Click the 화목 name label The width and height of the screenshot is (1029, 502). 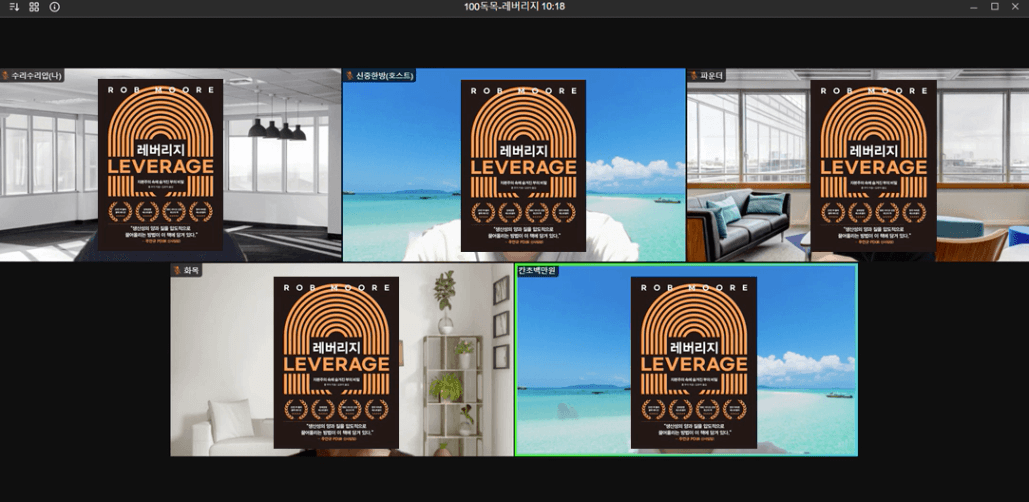click(x=192, y=270)
